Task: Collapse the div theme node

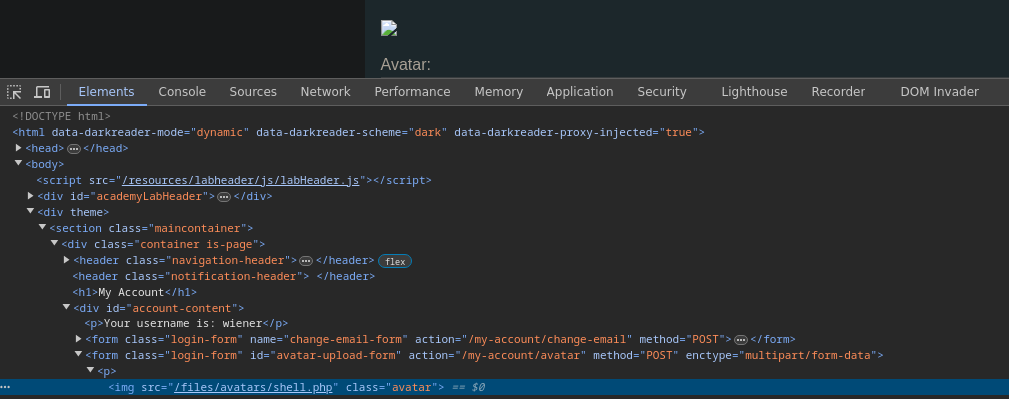Action: [x=30, y=211]
